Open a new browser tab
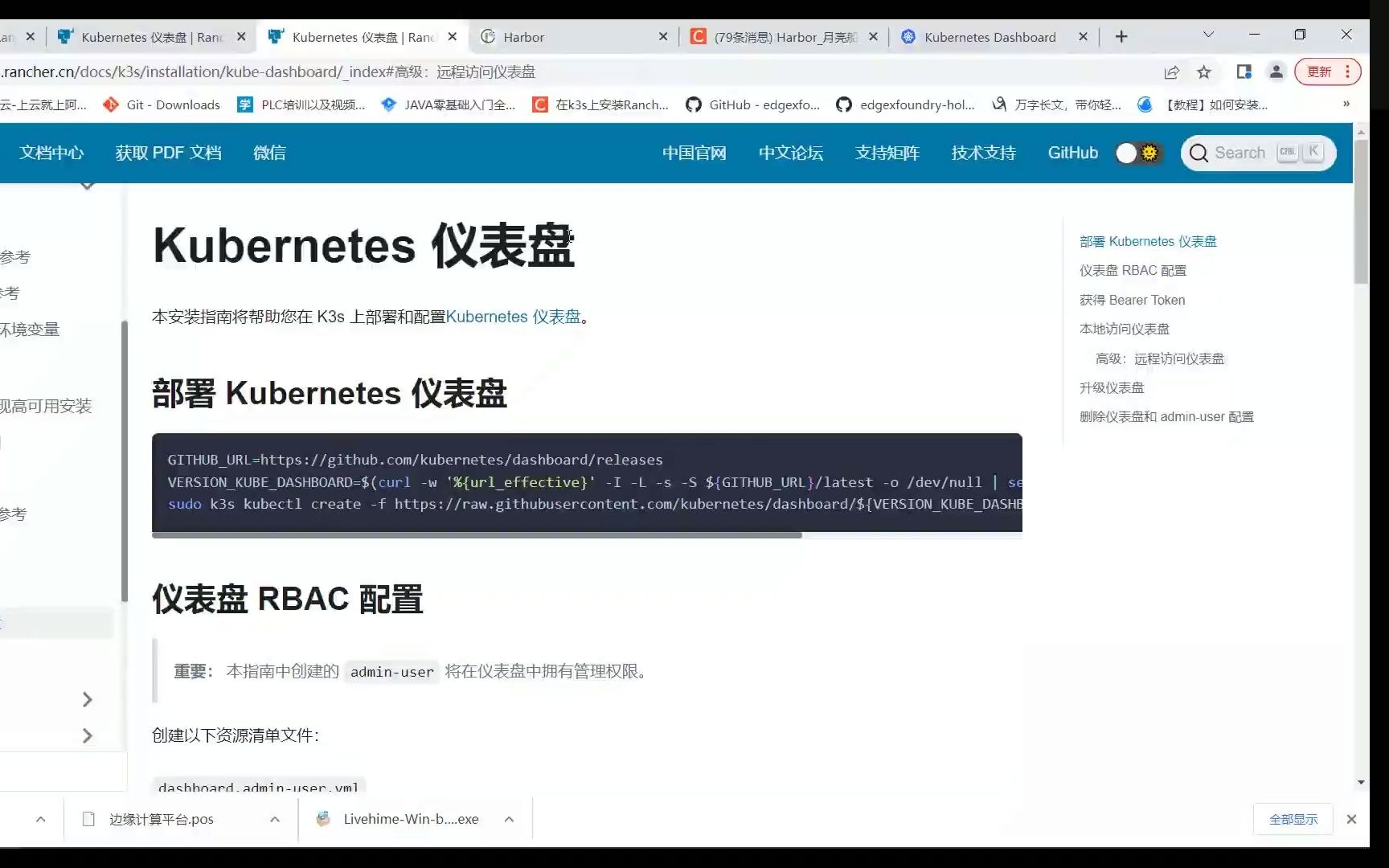Viewport: 1389px width, 868px height. tap(1121, 36)
